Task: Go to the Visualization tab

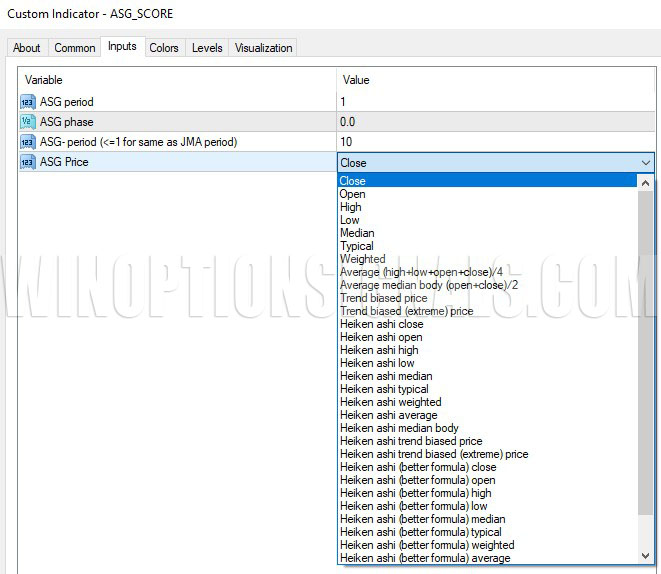Action: (x=264, y=48)
